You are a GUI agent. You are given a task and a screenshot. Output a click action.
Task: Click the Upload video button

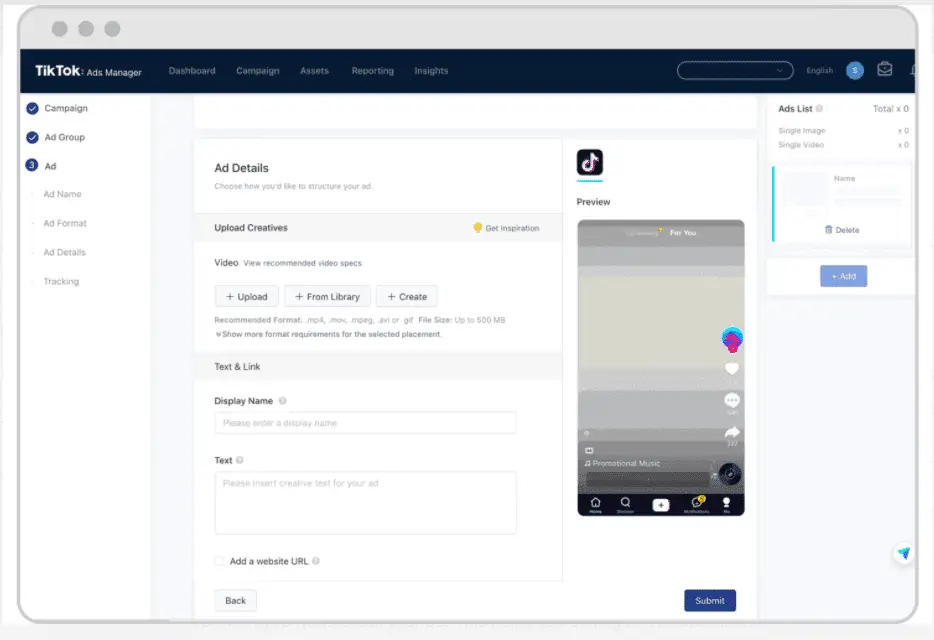(x=246, y=296)
